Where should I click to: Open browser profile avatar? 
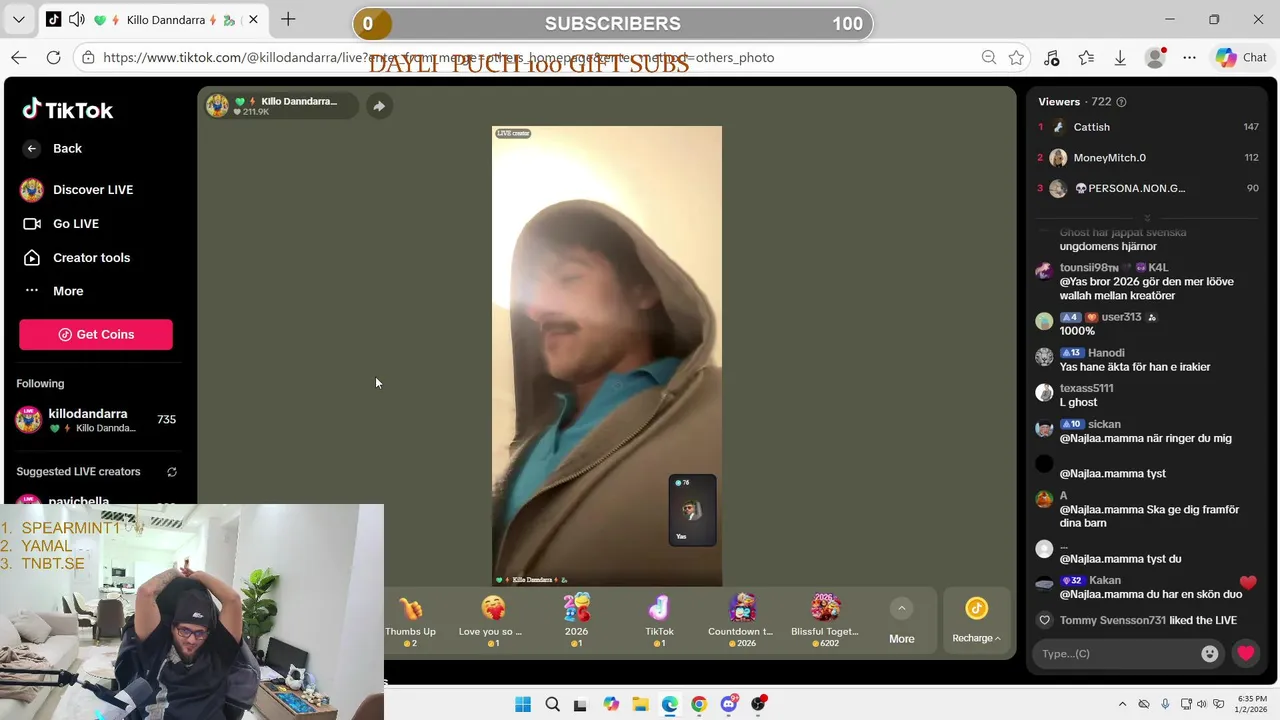(x=1155, y=58)
